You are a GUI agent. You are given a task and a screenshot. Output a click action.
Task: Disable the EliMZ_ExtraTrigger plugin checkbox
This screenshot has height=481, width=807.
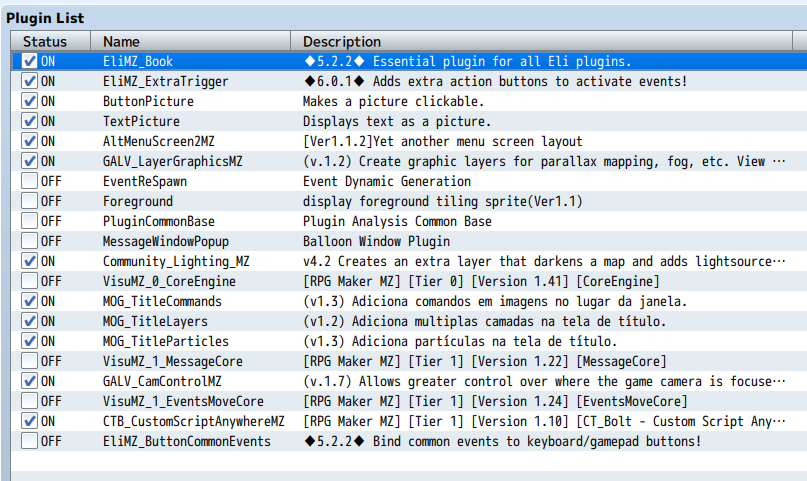[x=29, y=81]
